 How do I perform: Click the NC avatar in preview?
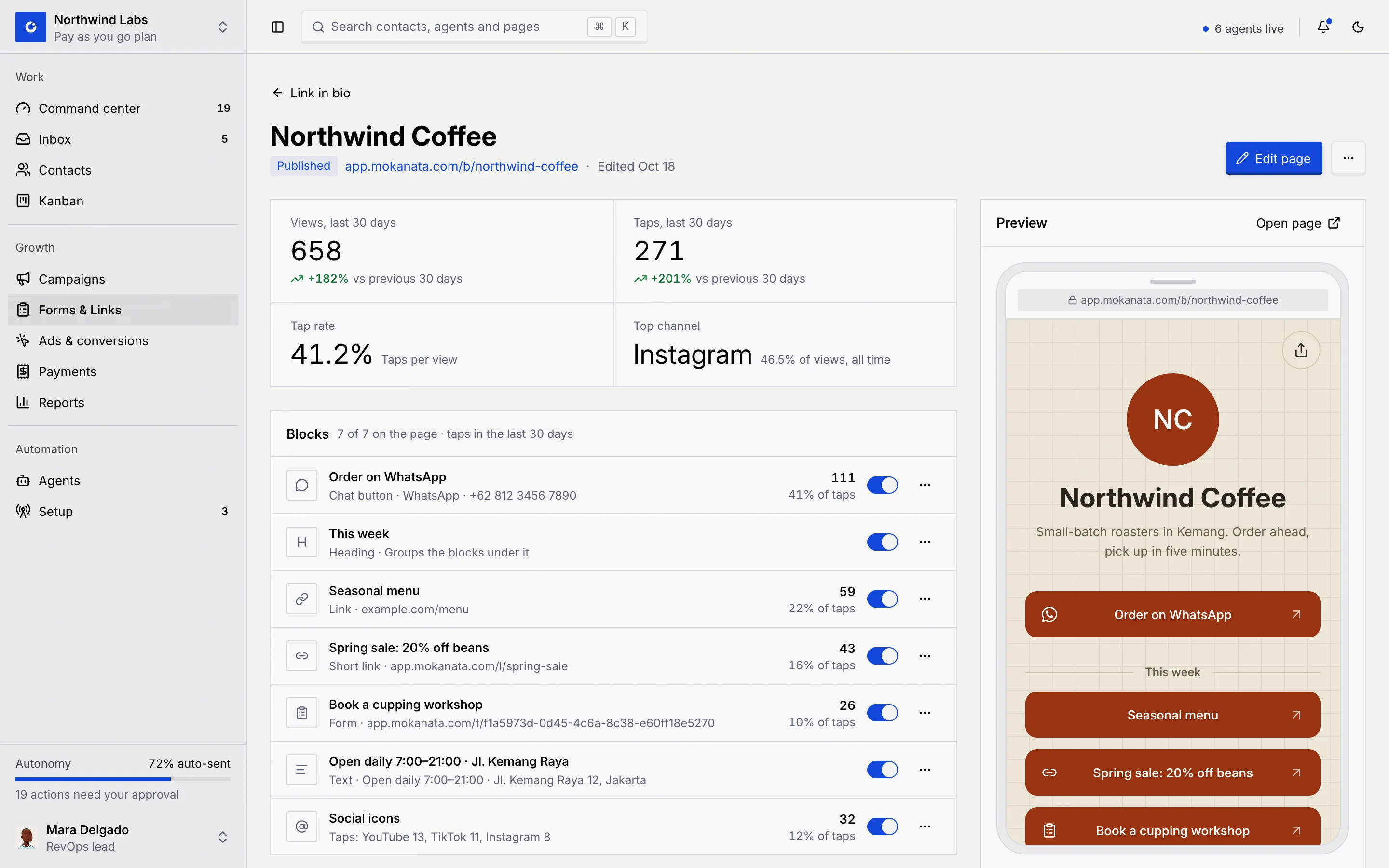[1172, 420]
